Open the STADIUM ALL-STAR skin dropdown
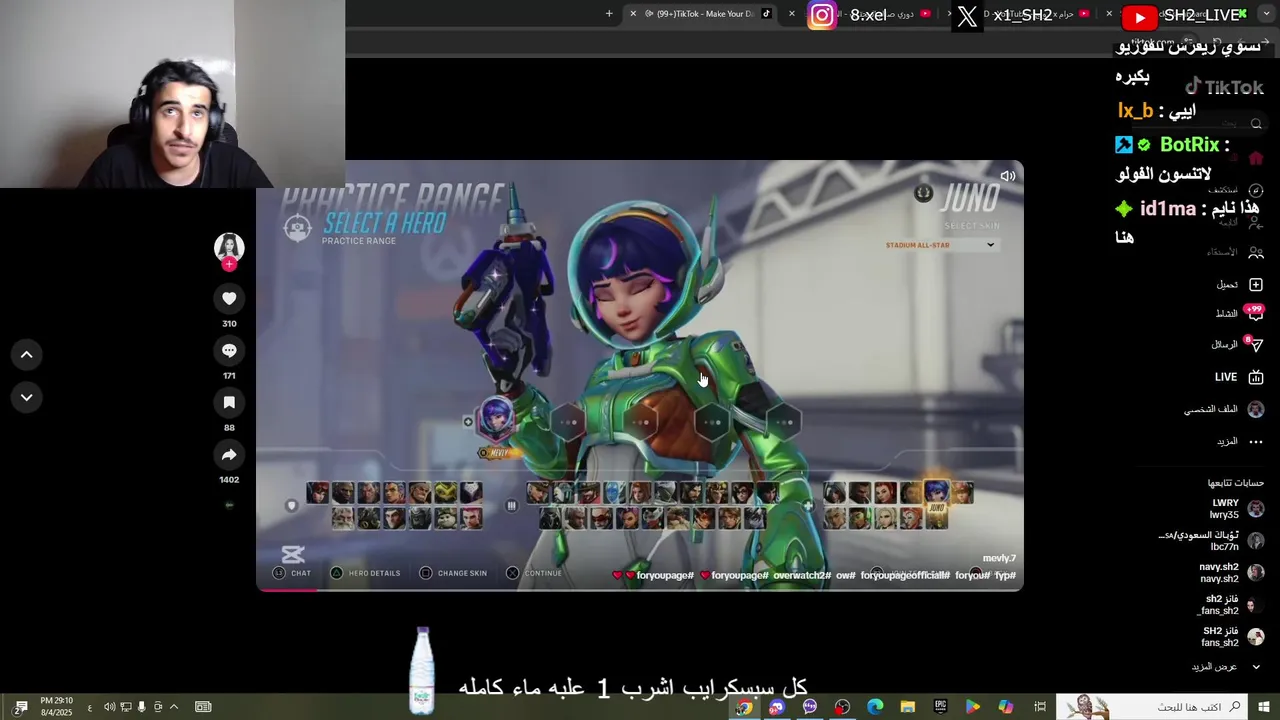The width and height of the screenshot is (1280, 720). point(940,245)
